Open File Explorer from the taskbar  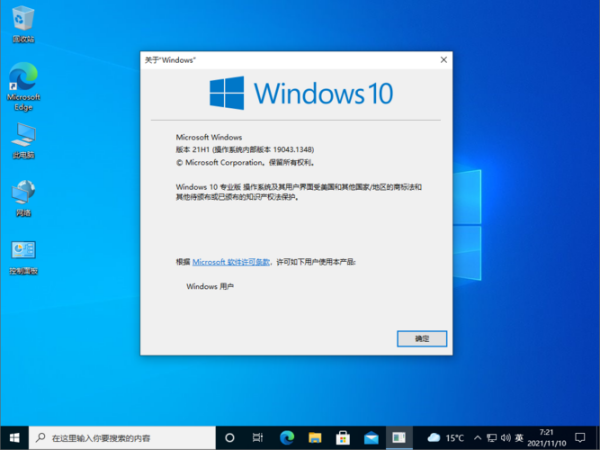(x=315, y=438)
